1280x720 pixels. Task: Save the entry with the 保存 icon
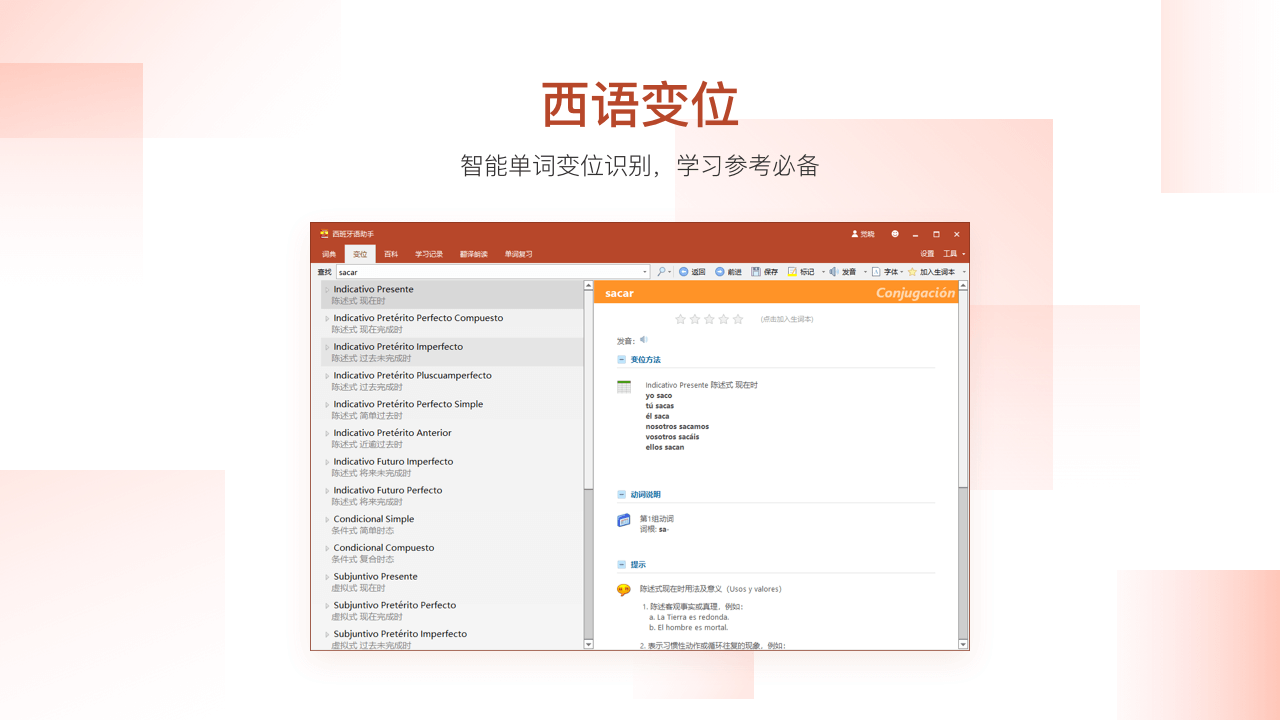(756, 271)
